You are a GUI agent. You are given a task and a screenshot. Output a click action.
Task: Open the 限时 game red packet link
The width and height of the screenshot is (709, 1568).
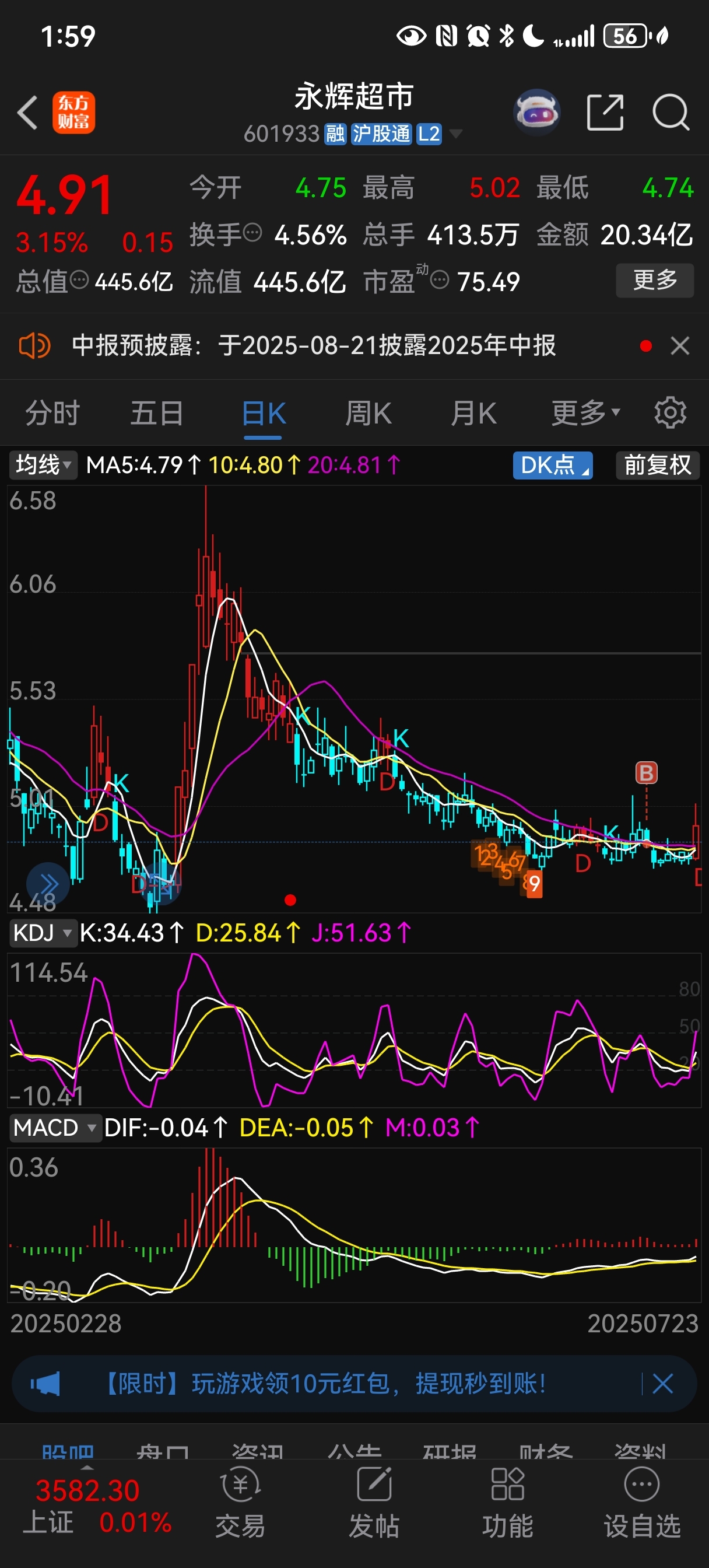point(324,1384)
